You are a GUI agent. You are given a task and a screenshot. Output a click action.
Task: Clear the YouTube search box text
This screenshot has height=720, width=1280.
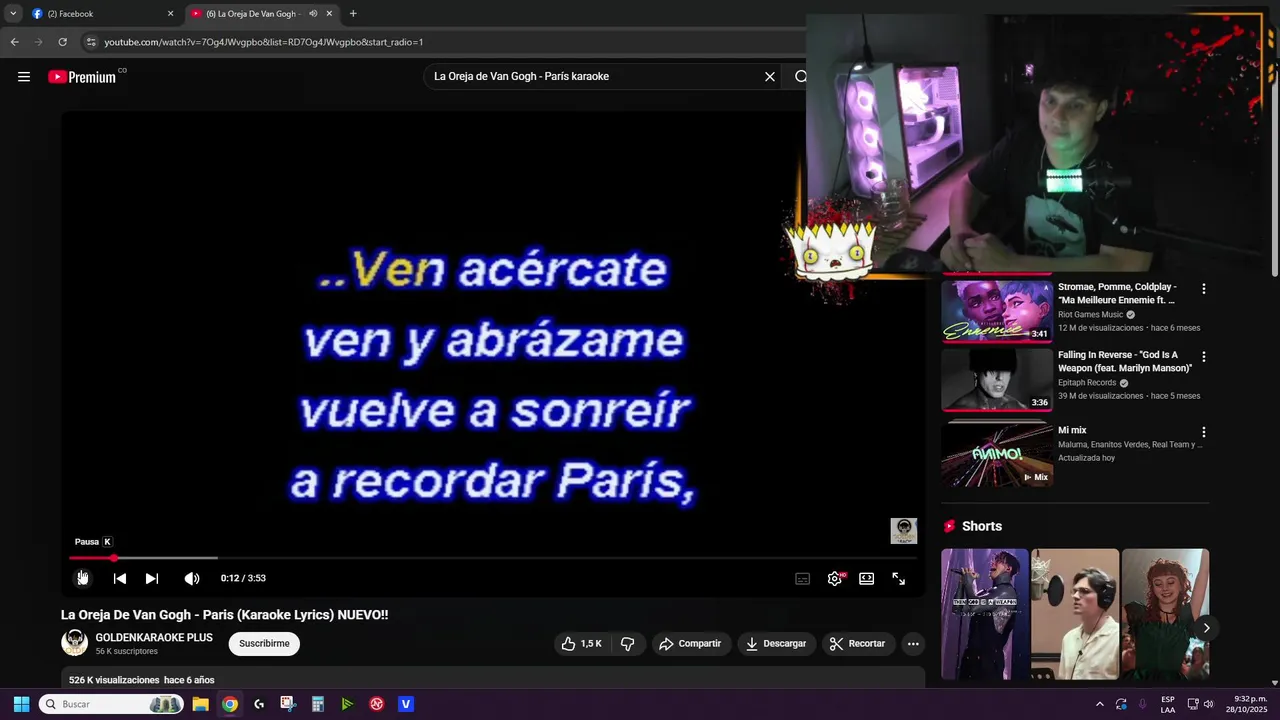770,77
